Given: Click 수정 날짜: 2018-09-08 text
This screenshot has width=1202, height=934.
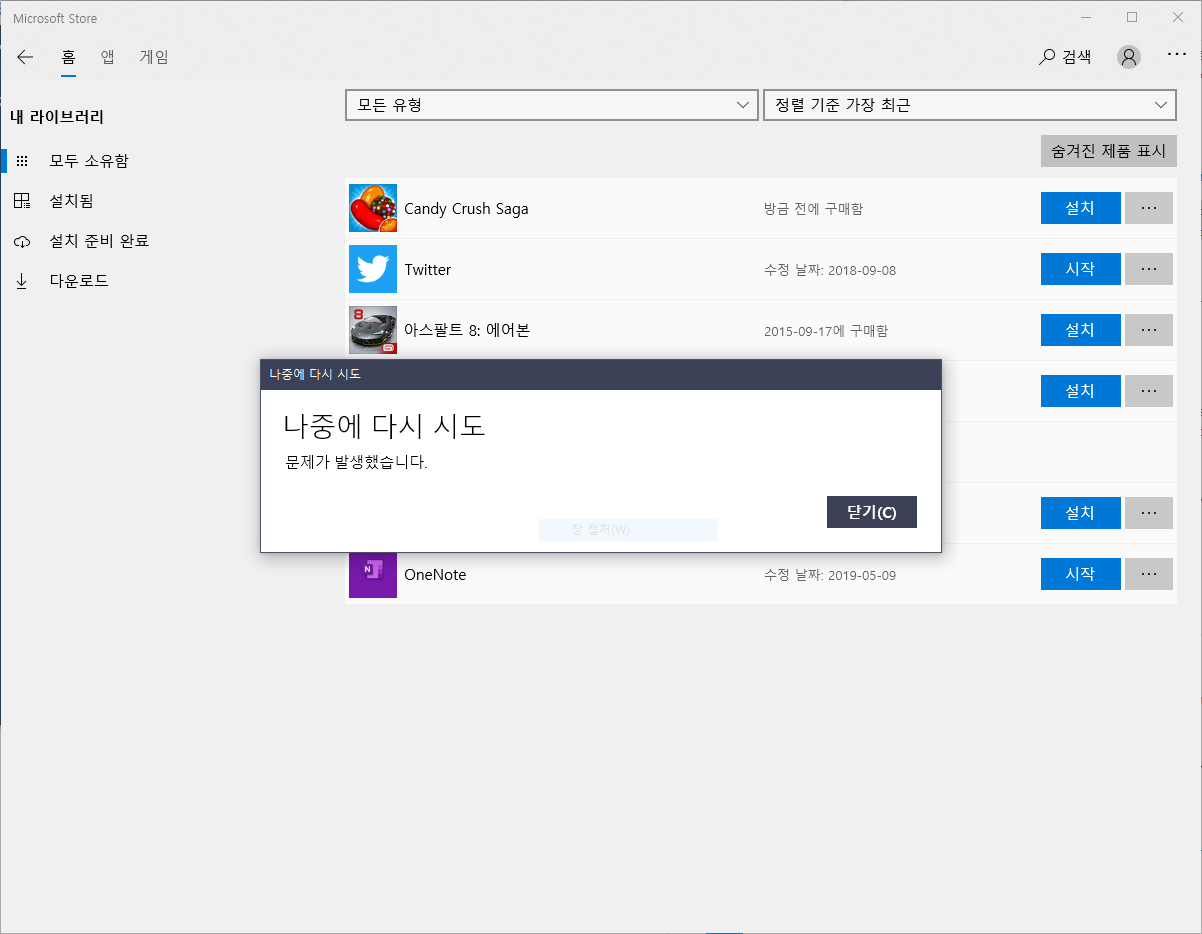Looking at the screenshot, I should (830, 270).
